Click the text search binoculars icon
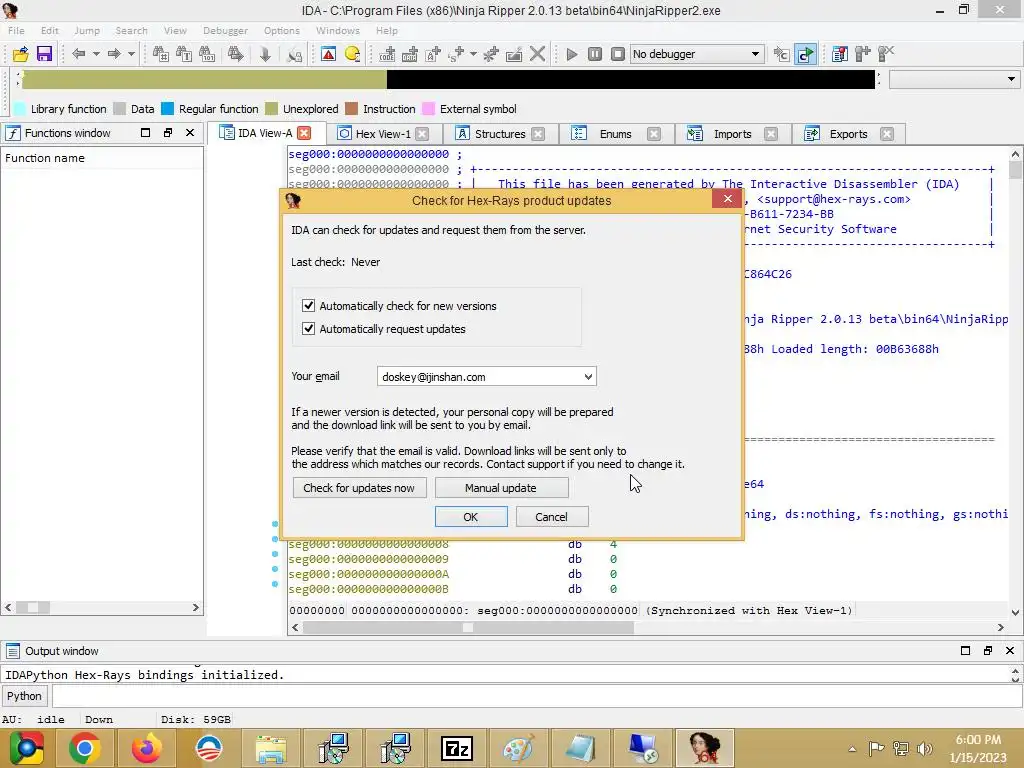1024x768 pixels. pyautogui.click(x=184, y=54)
